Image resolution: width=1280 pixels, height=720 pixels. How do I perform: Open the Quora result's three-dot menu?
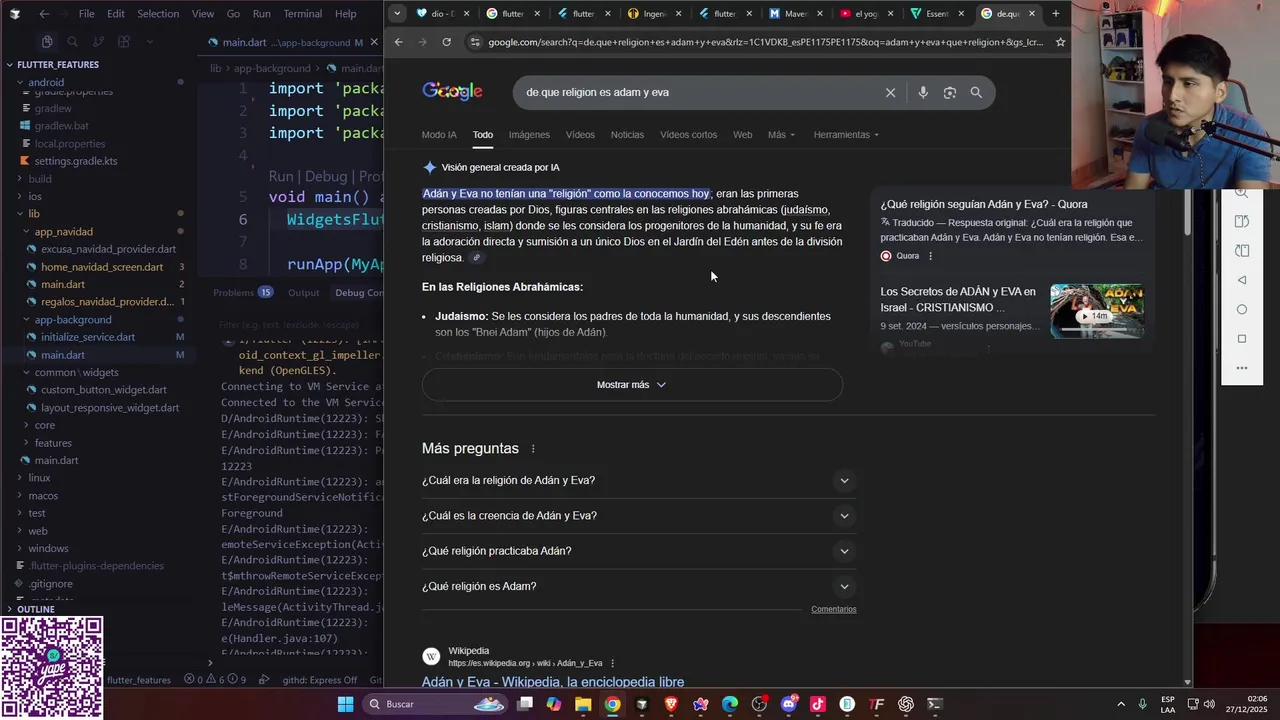pos(930,256)
